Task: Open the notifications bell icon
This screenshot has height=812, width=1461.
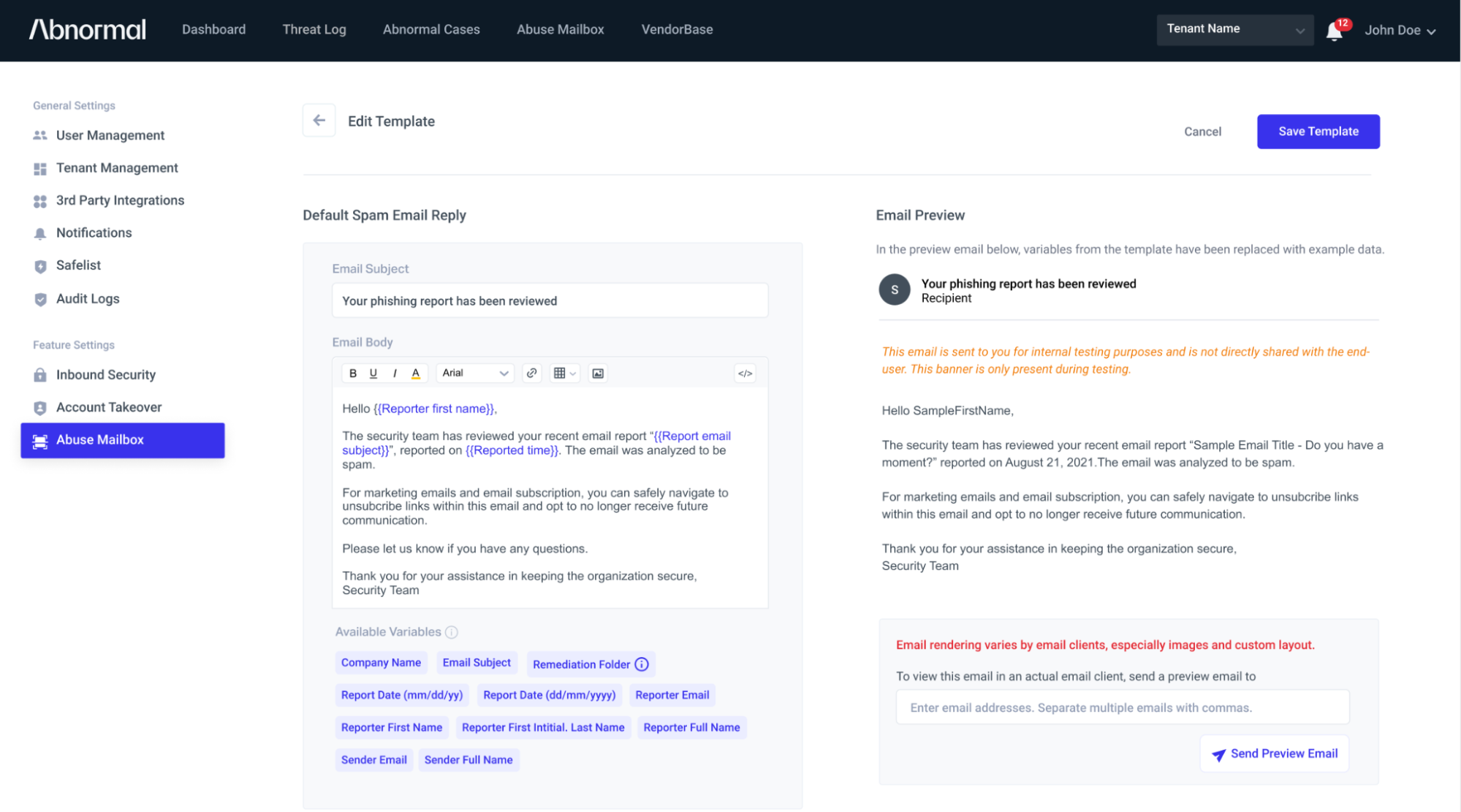Action: pyautogui.click(x=1335, y=31)
